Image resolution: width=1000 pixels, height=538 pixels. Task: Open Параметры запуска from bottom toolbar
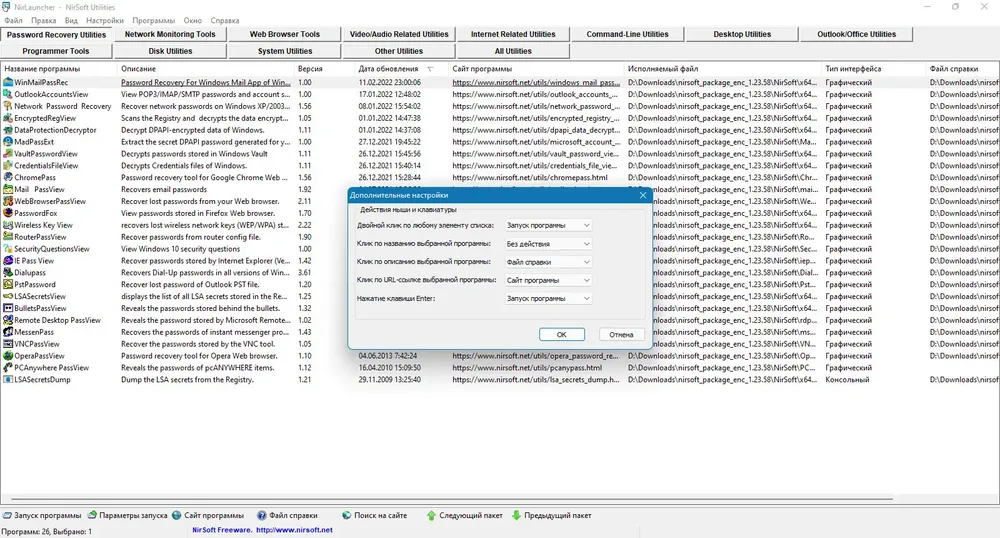pos(92,515)
